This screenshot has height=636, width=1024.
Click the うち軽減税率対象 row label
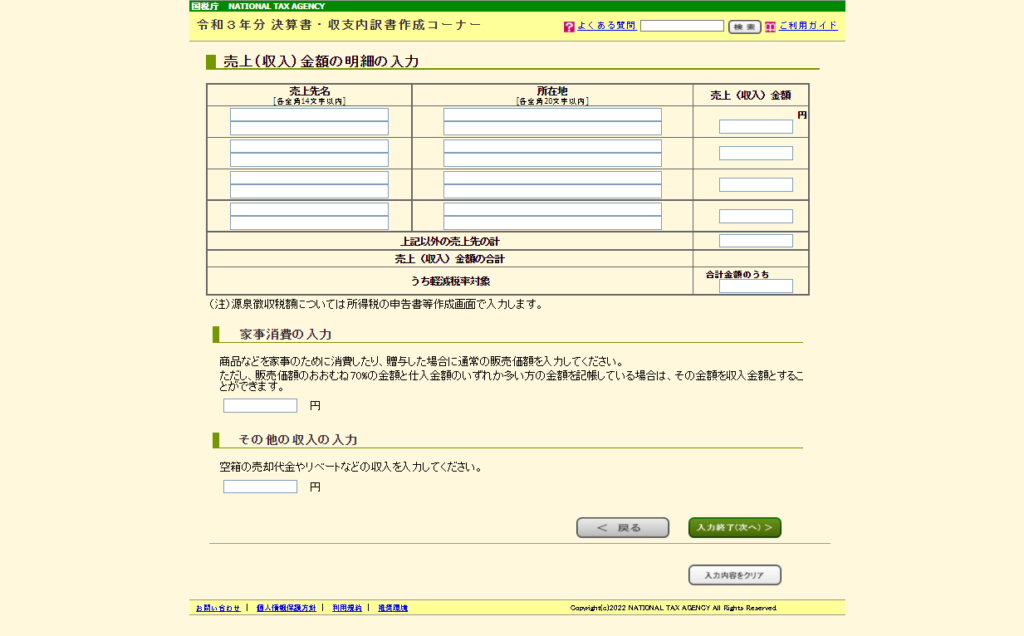(x=450, y=281)
